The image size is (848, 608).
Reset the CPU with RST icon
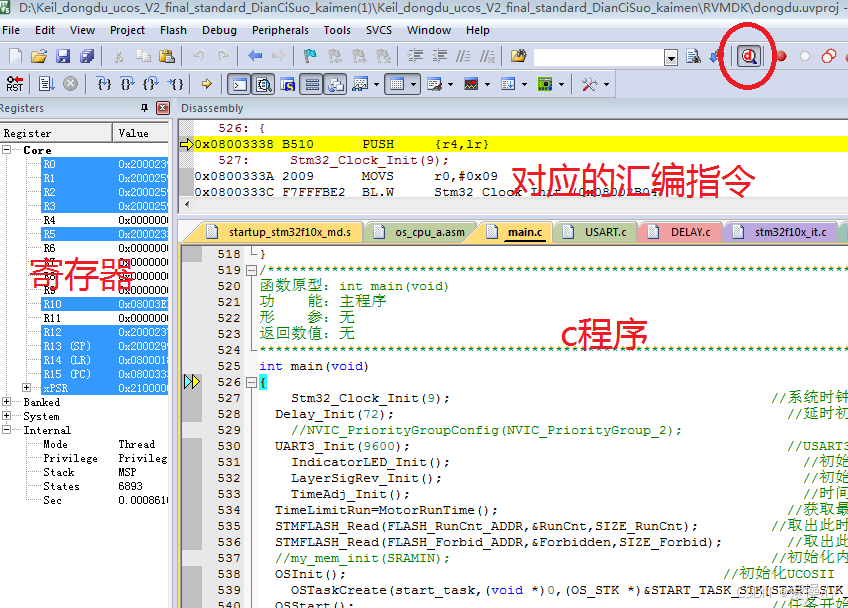point(15,84)
